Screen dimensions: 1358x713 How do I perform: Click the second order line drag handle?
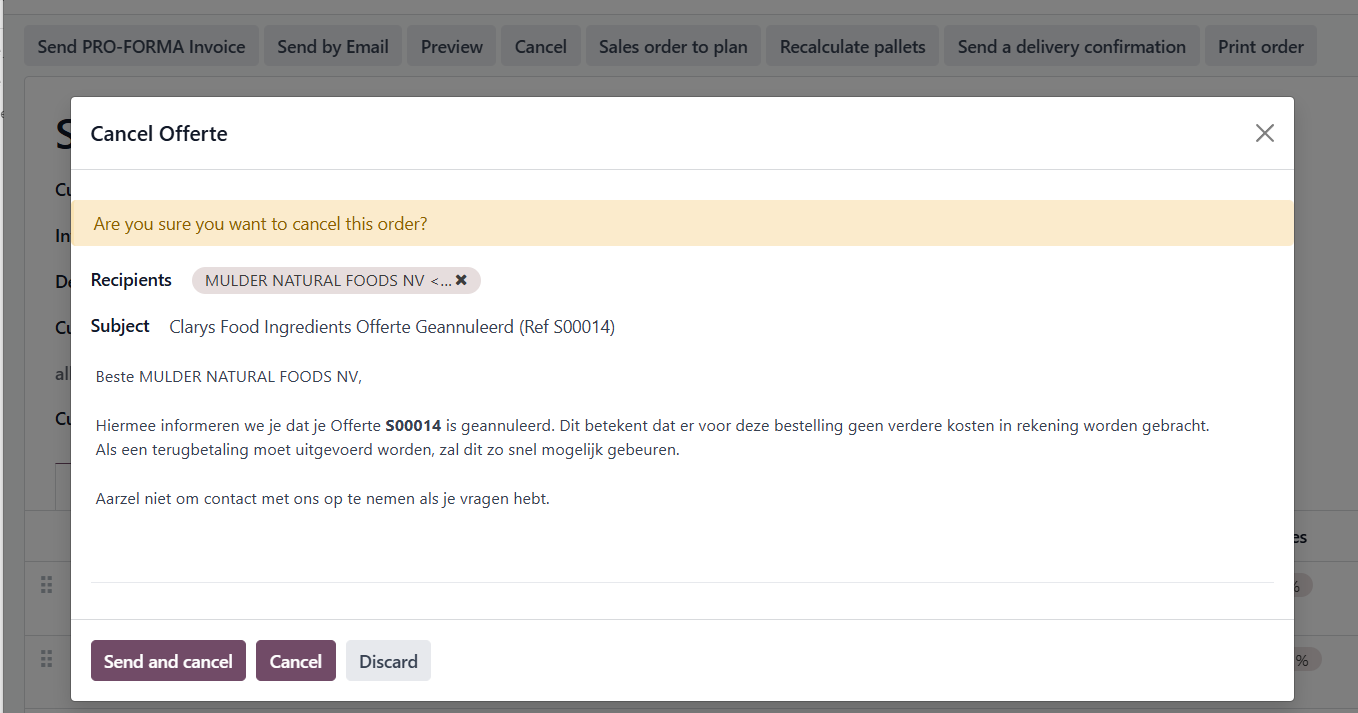(46, 659)
